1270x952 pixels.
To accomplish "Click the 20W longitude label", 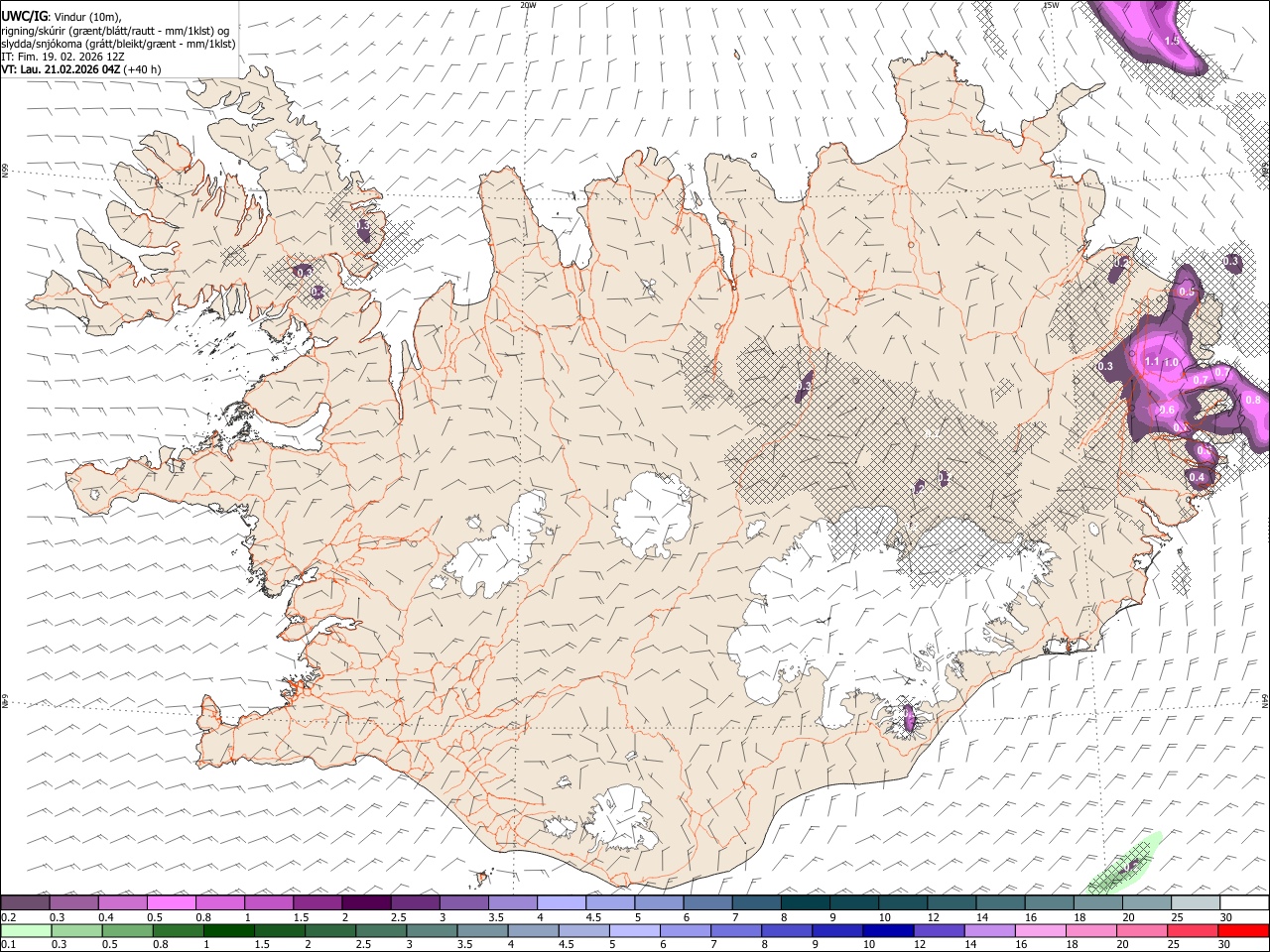I will [x=528, y=5].
